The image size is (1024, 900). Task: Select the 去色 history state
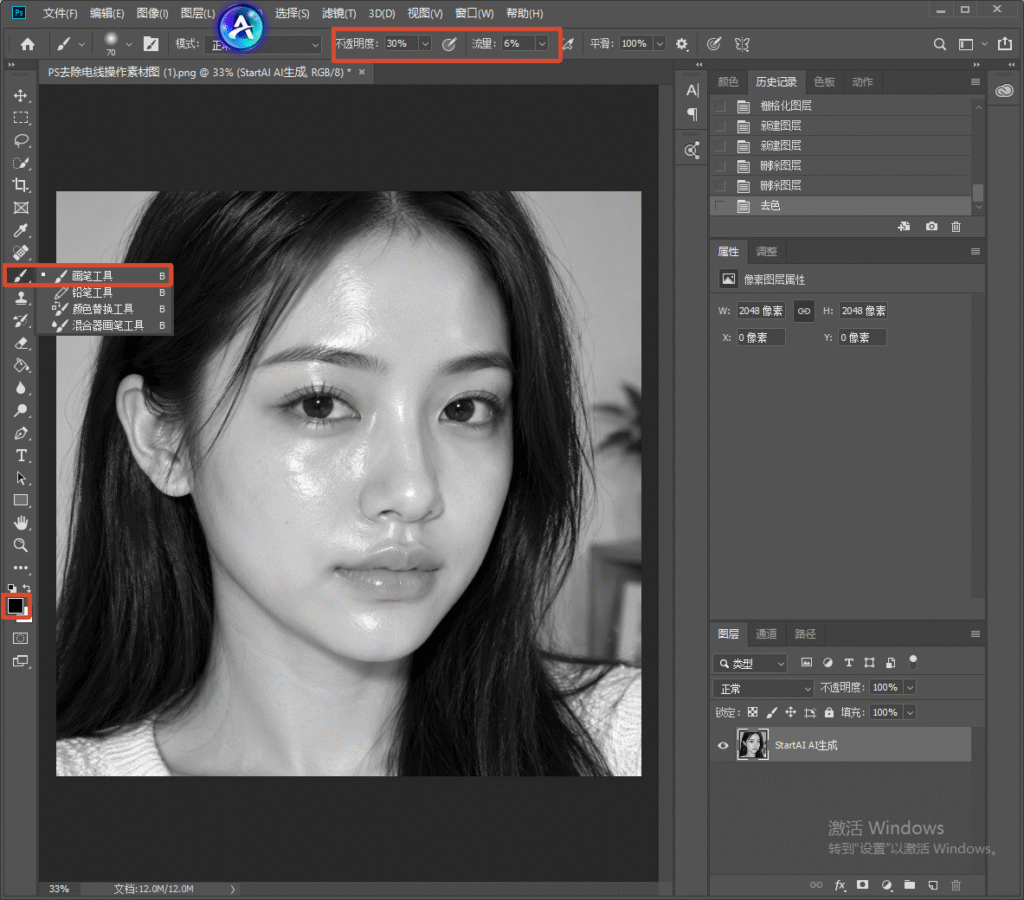(840, 206)
